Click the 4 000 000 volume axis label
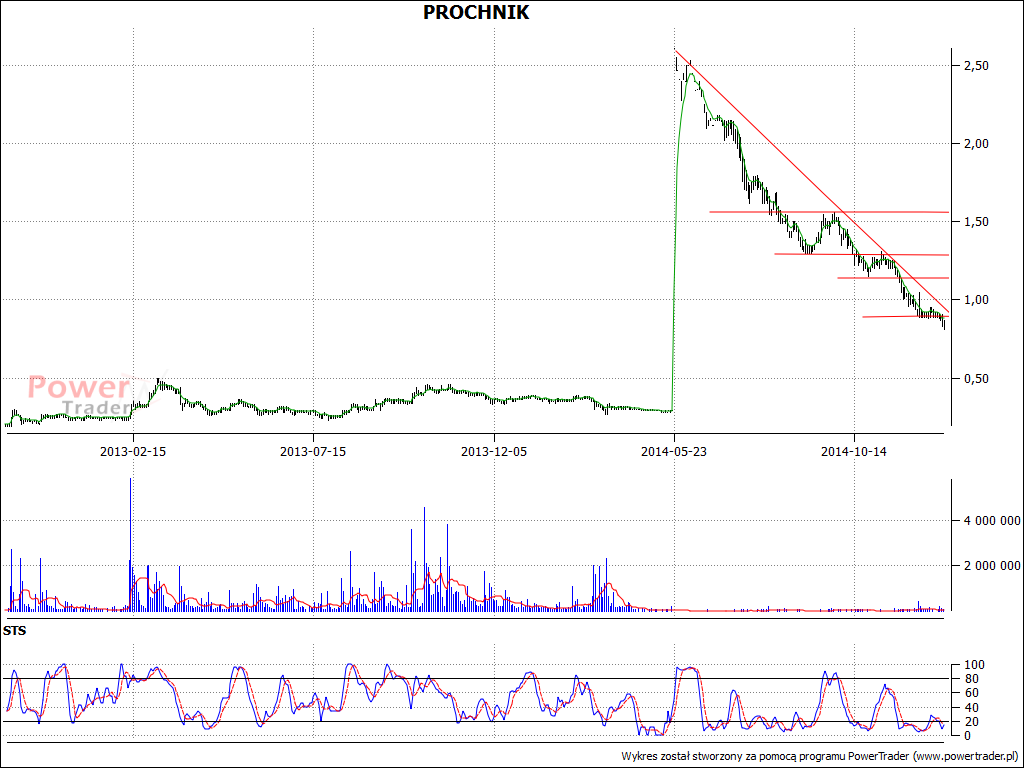Viewport: 1024px width, 768px height. pos(991,521)
